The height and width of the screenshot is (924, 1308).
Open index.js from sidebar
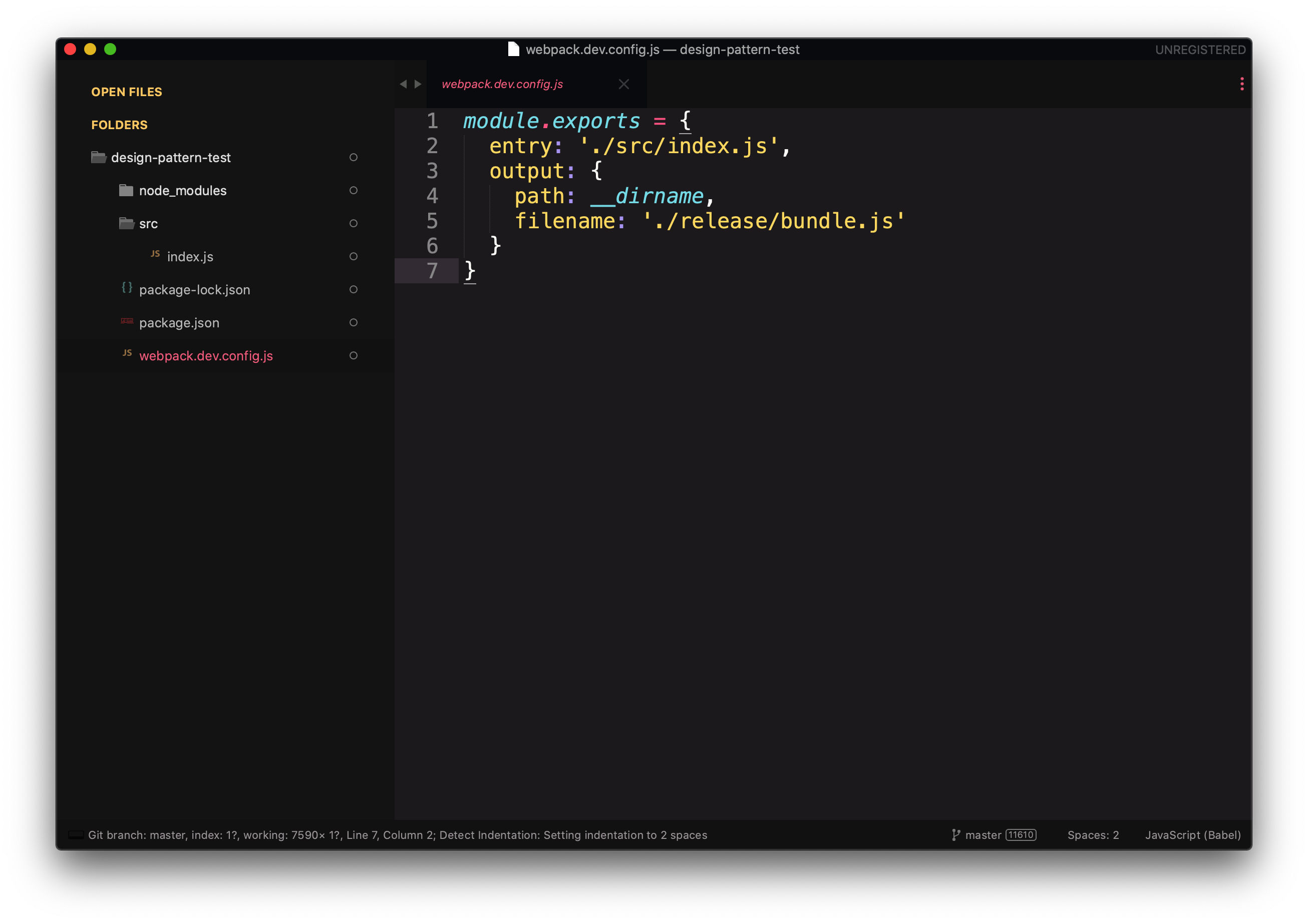pos(190,257)
